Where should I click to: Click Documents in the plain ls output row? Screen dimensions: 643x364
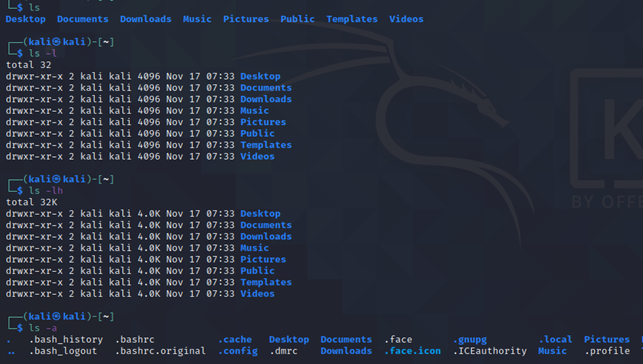point(82,19)
